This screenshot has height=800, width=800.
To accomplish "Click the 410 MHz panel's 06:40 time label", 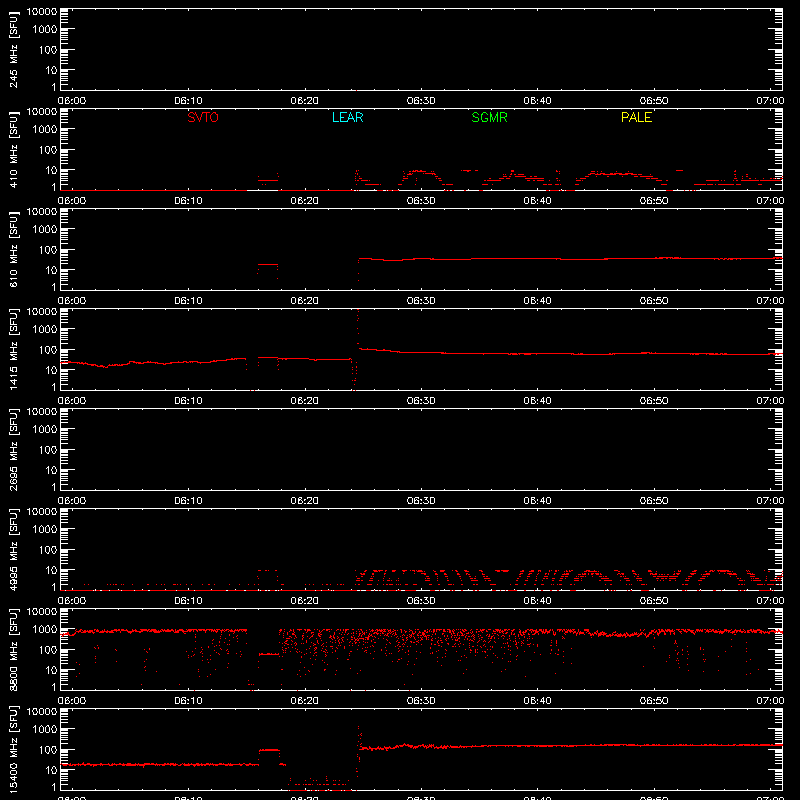I will click(537, 201).
